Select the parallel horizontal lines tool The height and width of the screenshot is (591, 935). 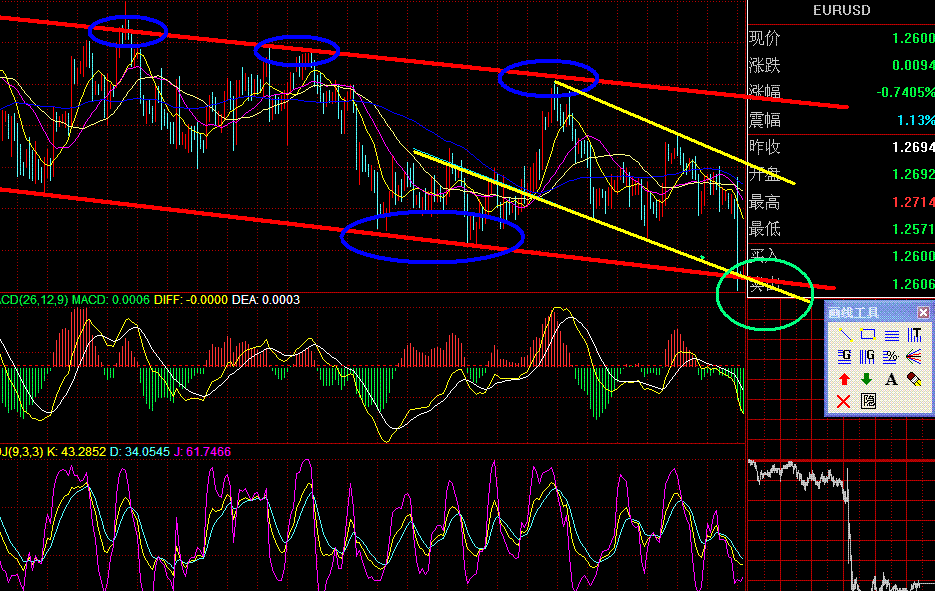click(x=891, y=335)
